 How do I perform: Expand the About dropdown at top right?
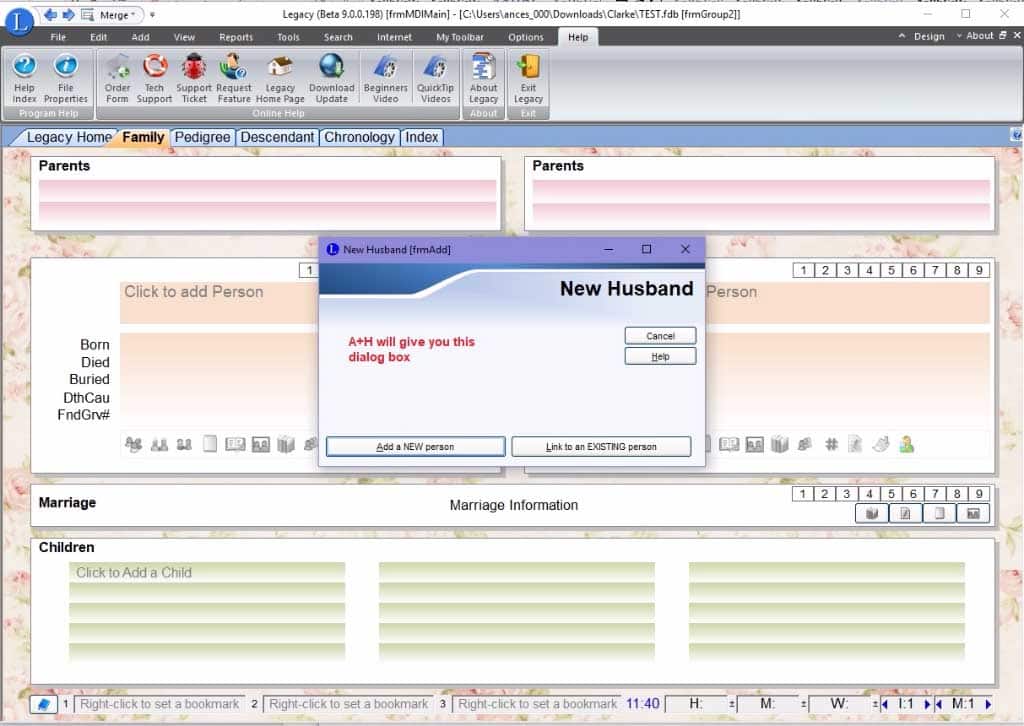[x=974, y=36]
